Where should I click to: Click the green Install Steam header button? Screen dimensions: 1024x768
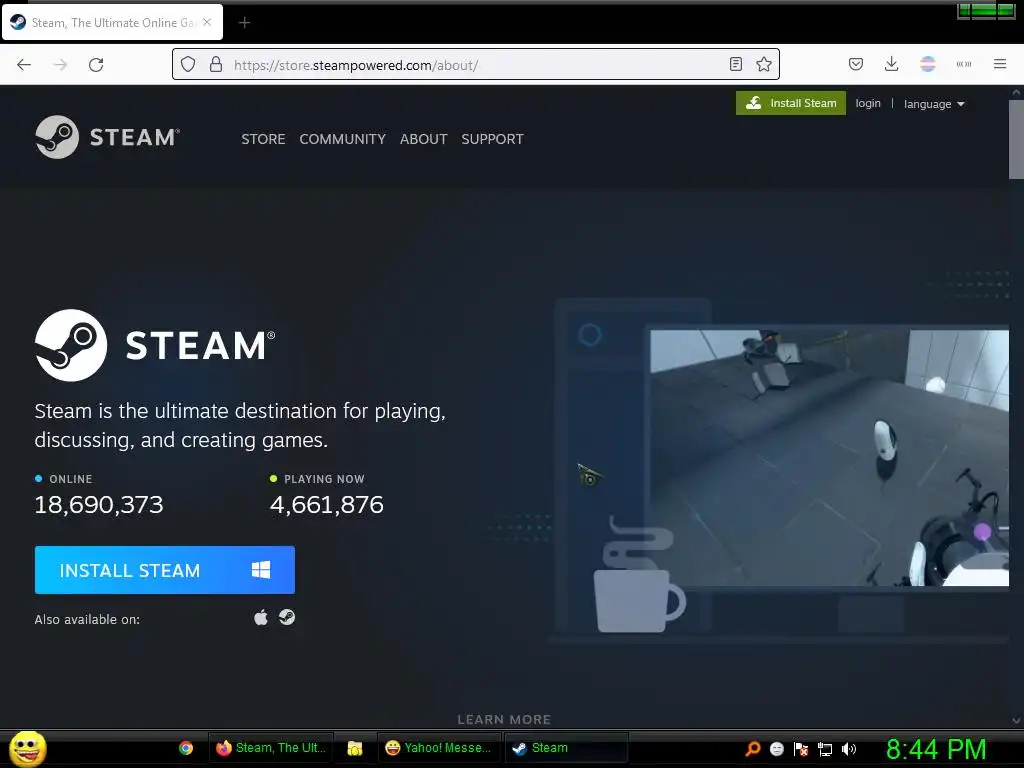click(x=791, y=103)
